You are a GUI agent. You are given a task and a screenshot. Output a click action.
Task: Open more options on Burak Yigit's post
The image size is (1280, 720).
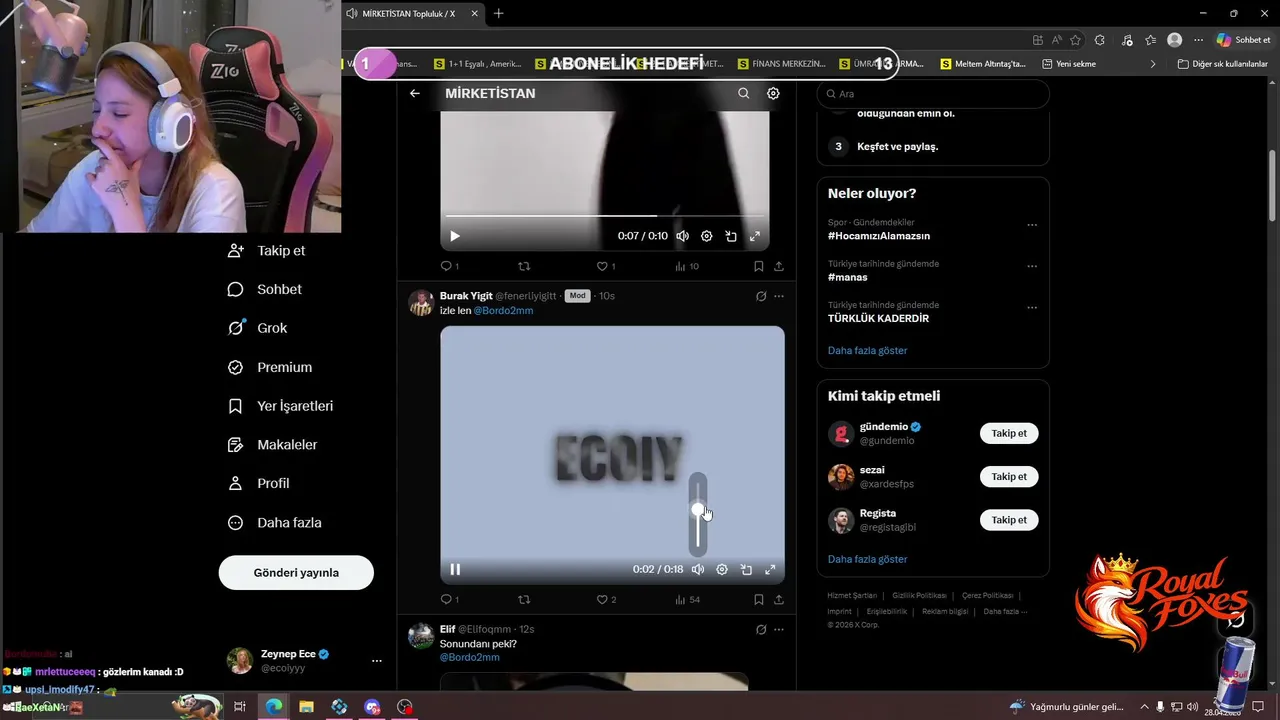click(x=779, y=296)
